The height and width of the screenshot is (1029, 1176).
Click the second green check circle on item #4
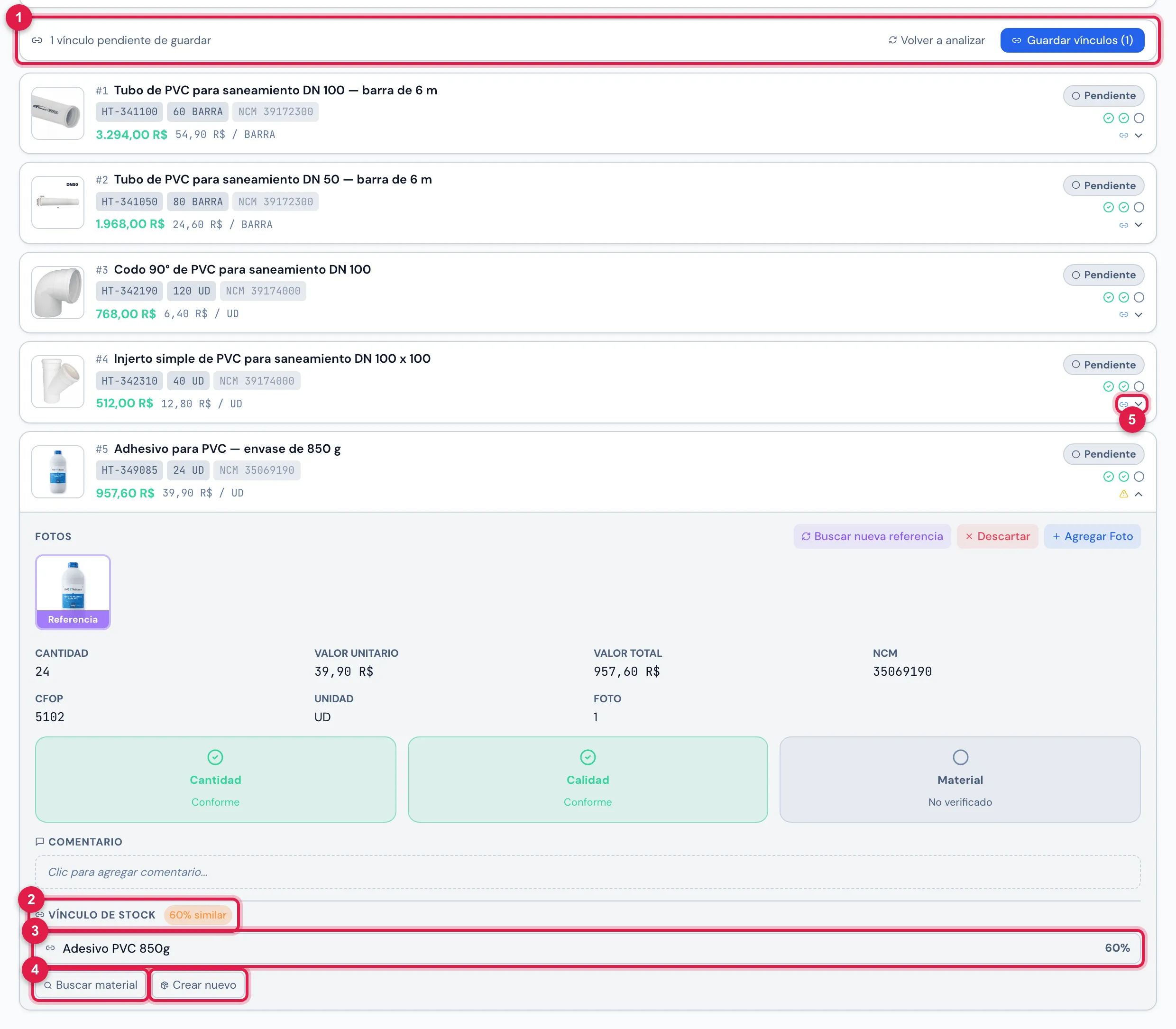[x=1124, y=386]
